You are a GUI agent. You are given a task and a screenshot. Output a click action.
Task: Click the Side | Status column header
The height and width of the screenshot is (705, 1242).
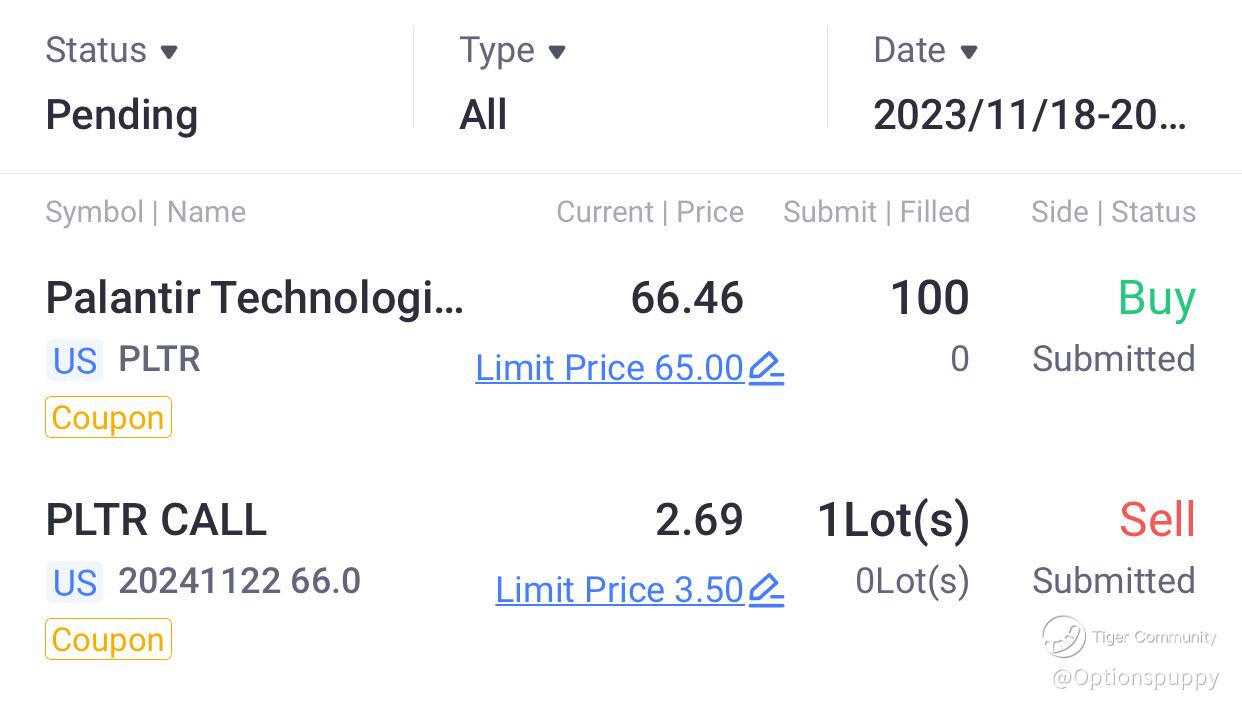(x=1113, y=212)
